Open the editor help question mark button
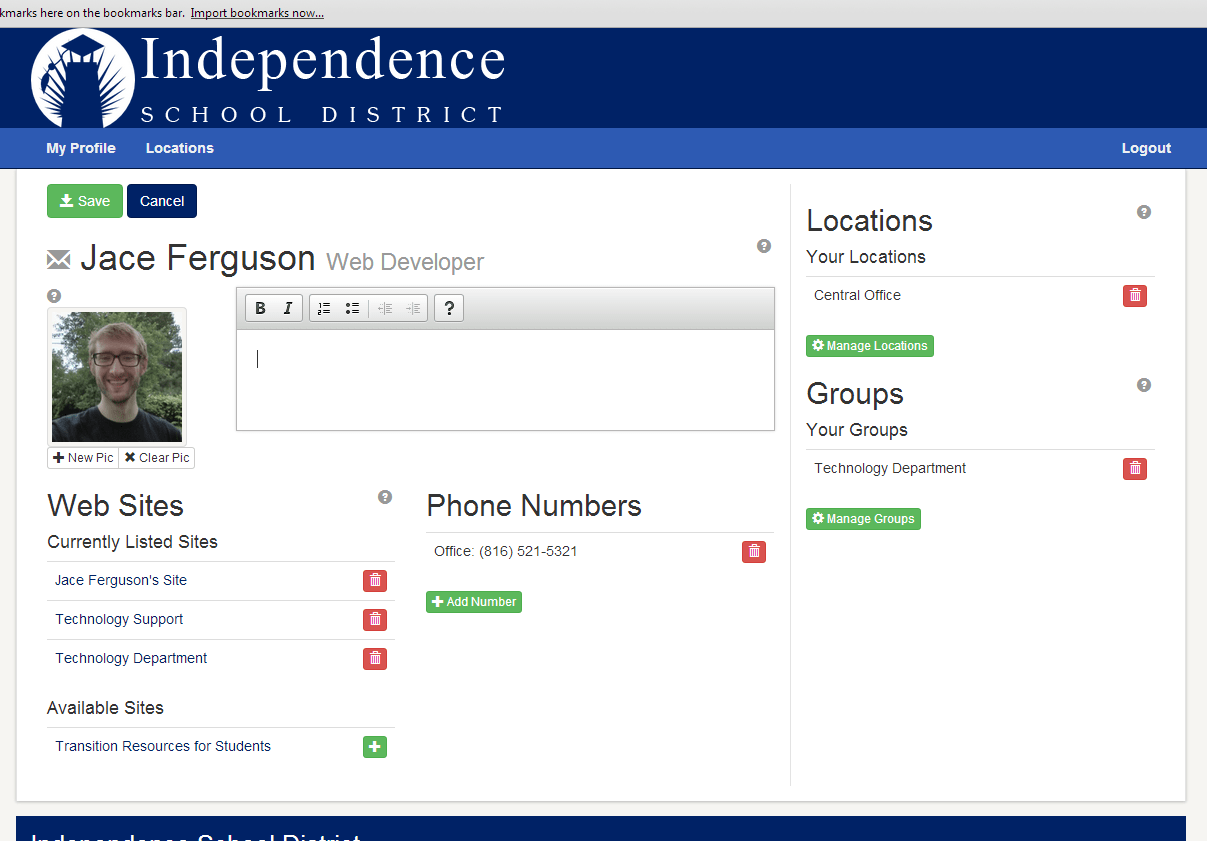Viewport: 1207px width, 841px height. click(449, 308)
